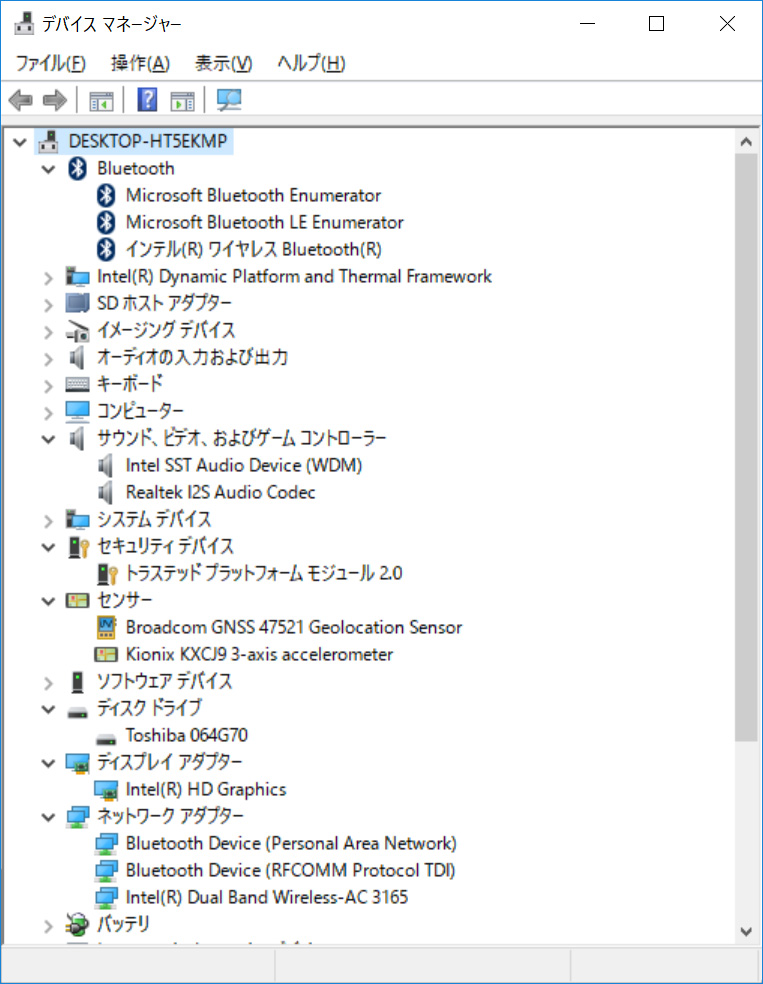The height and width of the screenshot is (984, 763).
Task: Click the Bluetooth category icon
Action: 77,168
